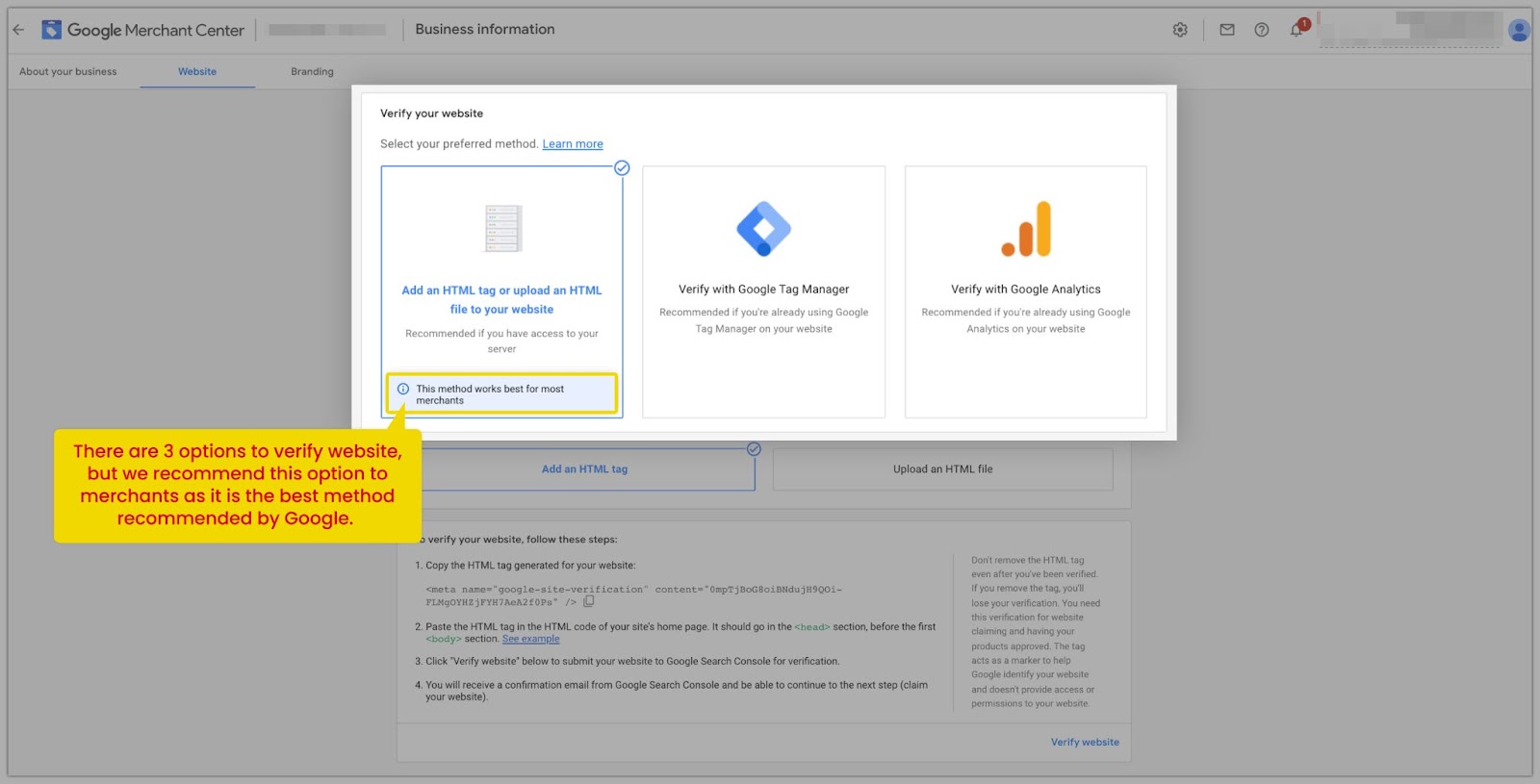Open the notifications bell icon

(x=1296, y=30)
